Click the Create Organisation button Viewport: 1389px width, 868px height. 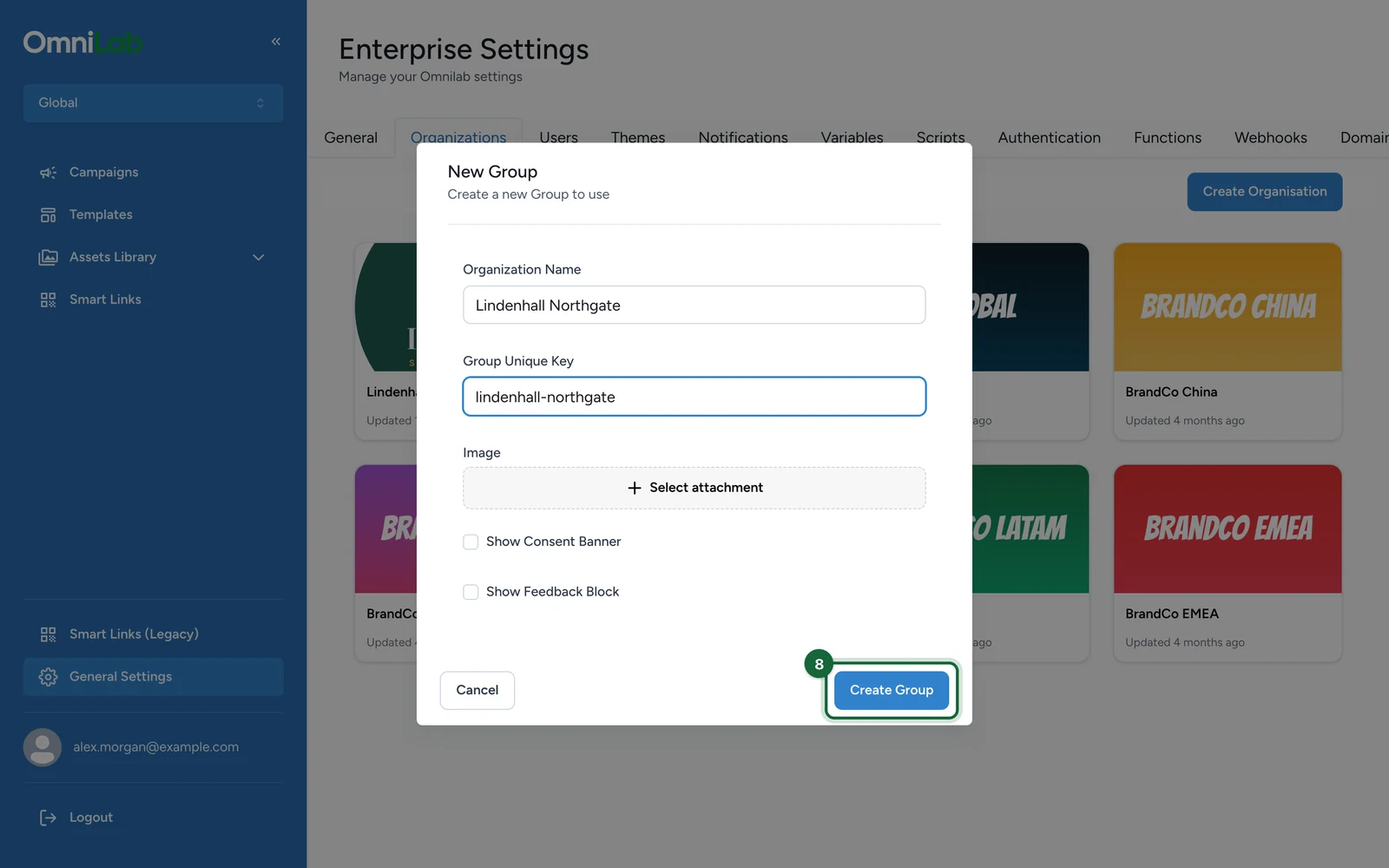point(1265,192)
